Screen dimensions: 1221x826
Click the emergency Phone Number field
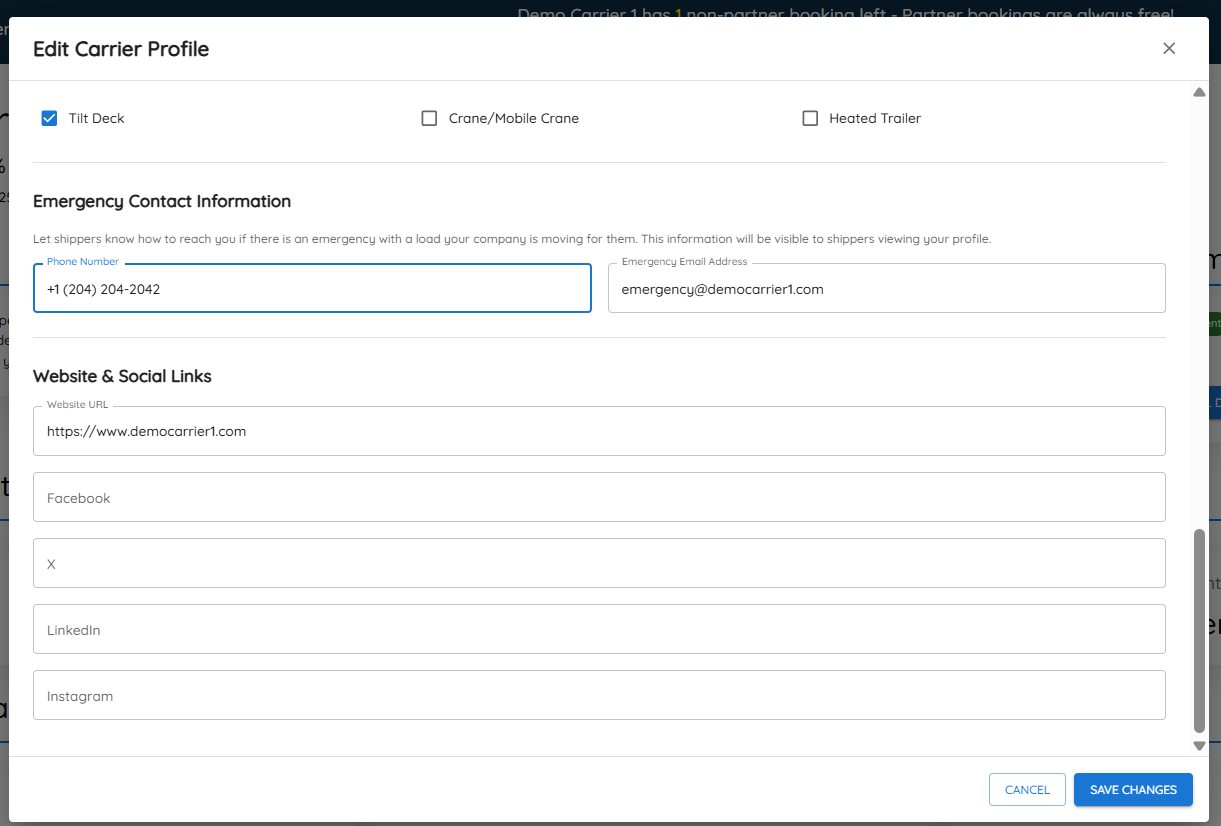(x=312, y=288)
